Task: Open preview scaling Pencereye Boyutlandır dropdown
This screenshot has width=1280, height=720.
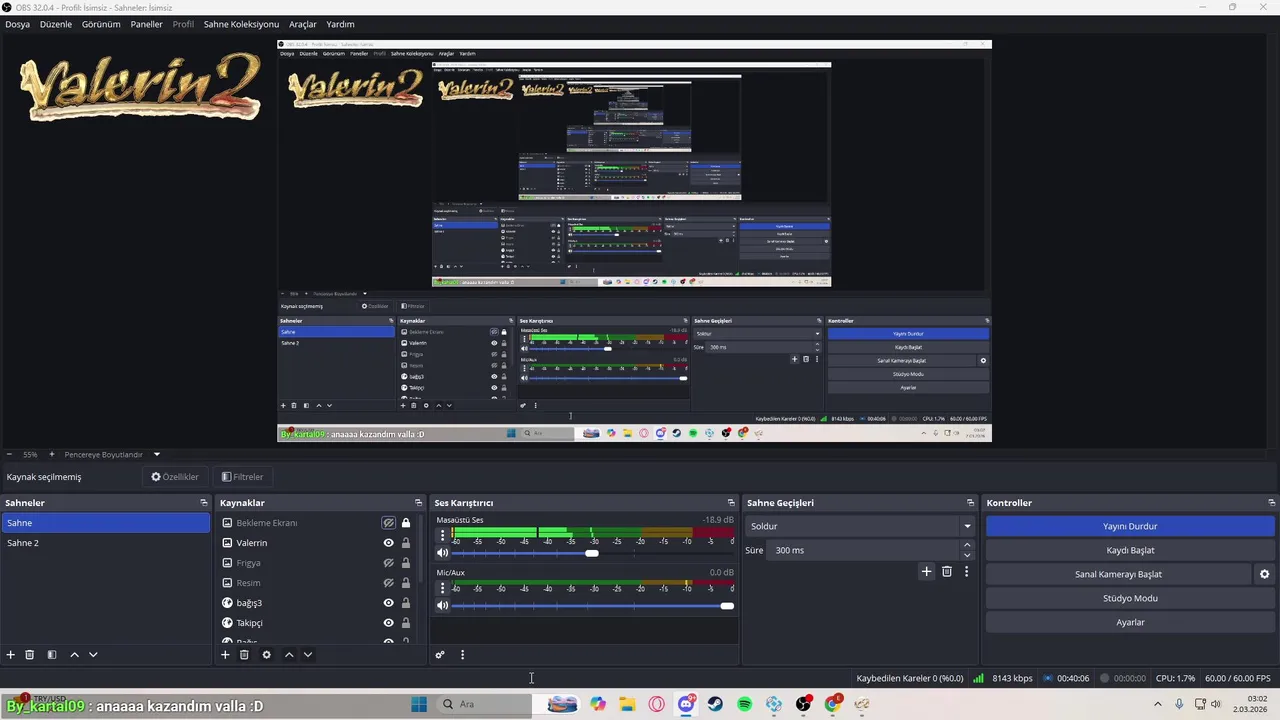Action: click(111, 454)
